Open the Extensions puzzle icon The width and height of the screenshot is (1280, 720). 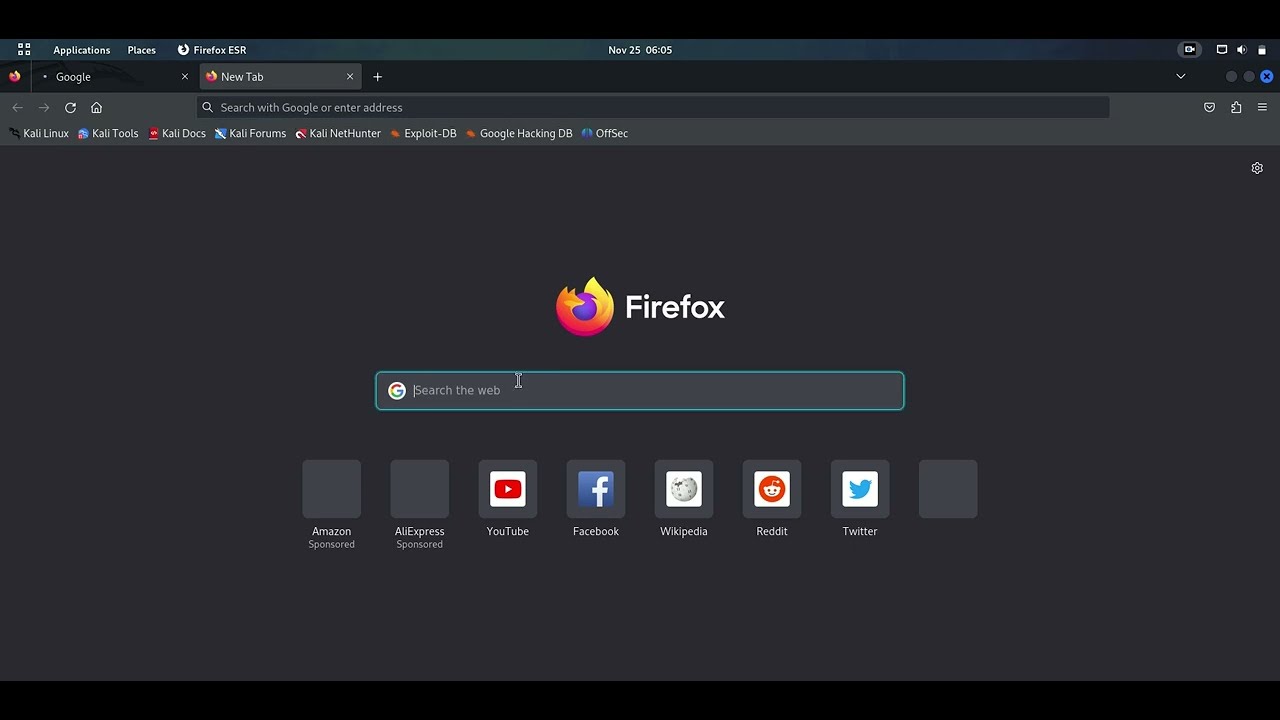[1236, 107]
